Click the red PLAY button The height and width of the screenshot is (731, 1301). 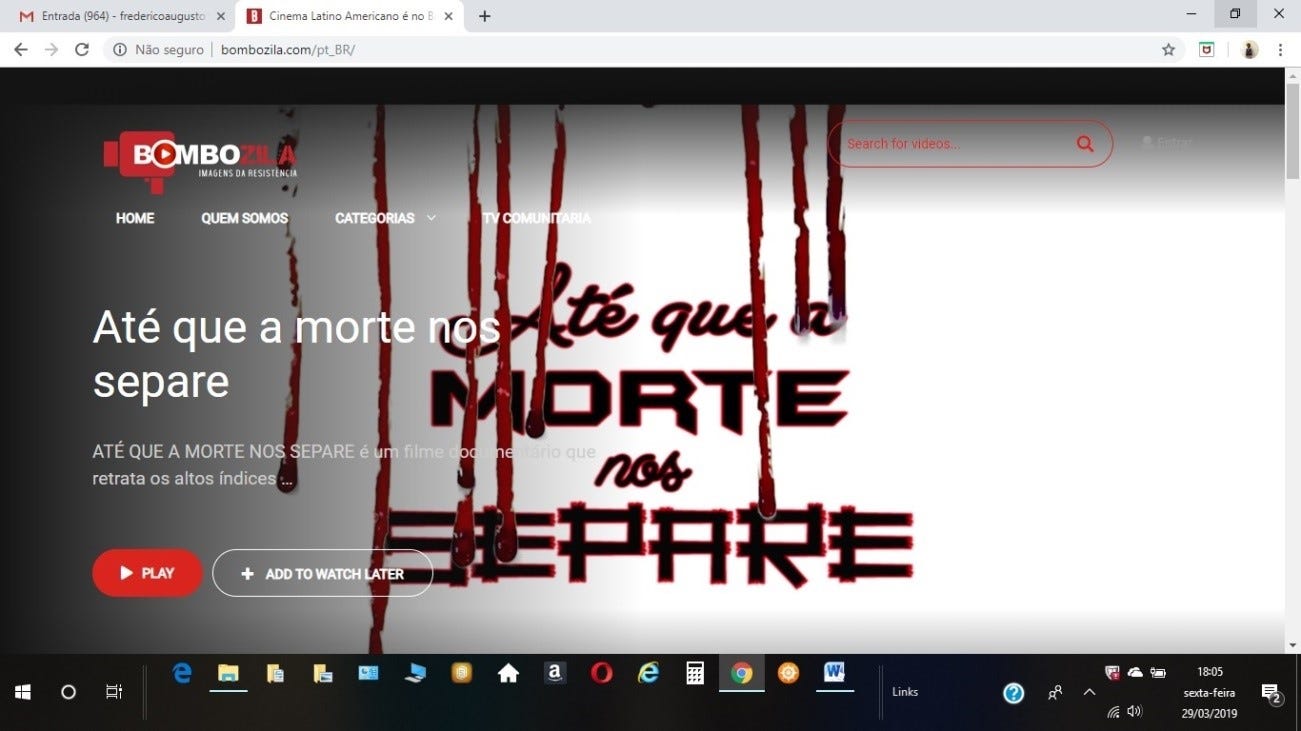(148, 573)
